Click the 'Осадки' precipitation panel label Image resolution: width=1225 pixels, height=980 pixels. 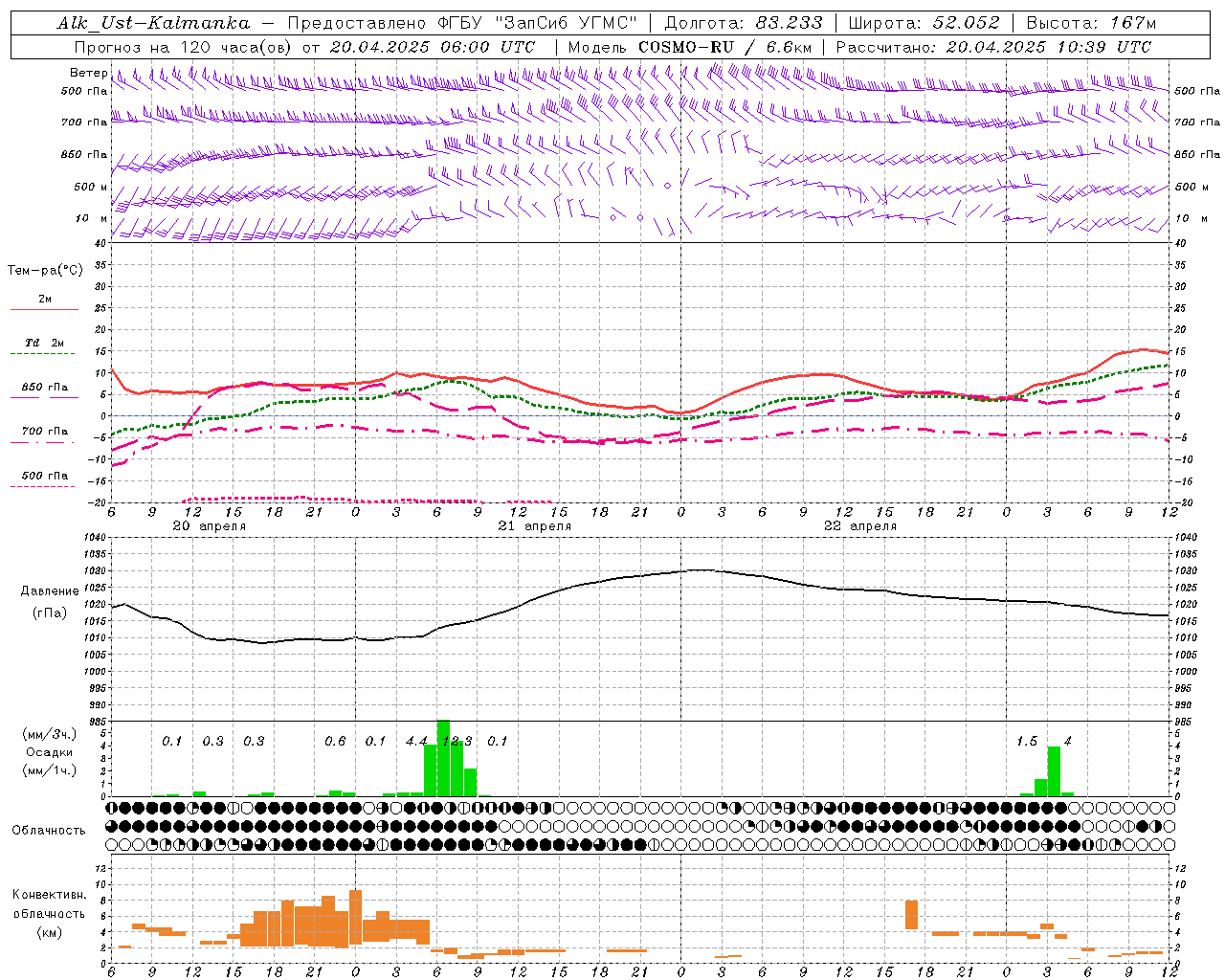[x=49, y=752]
